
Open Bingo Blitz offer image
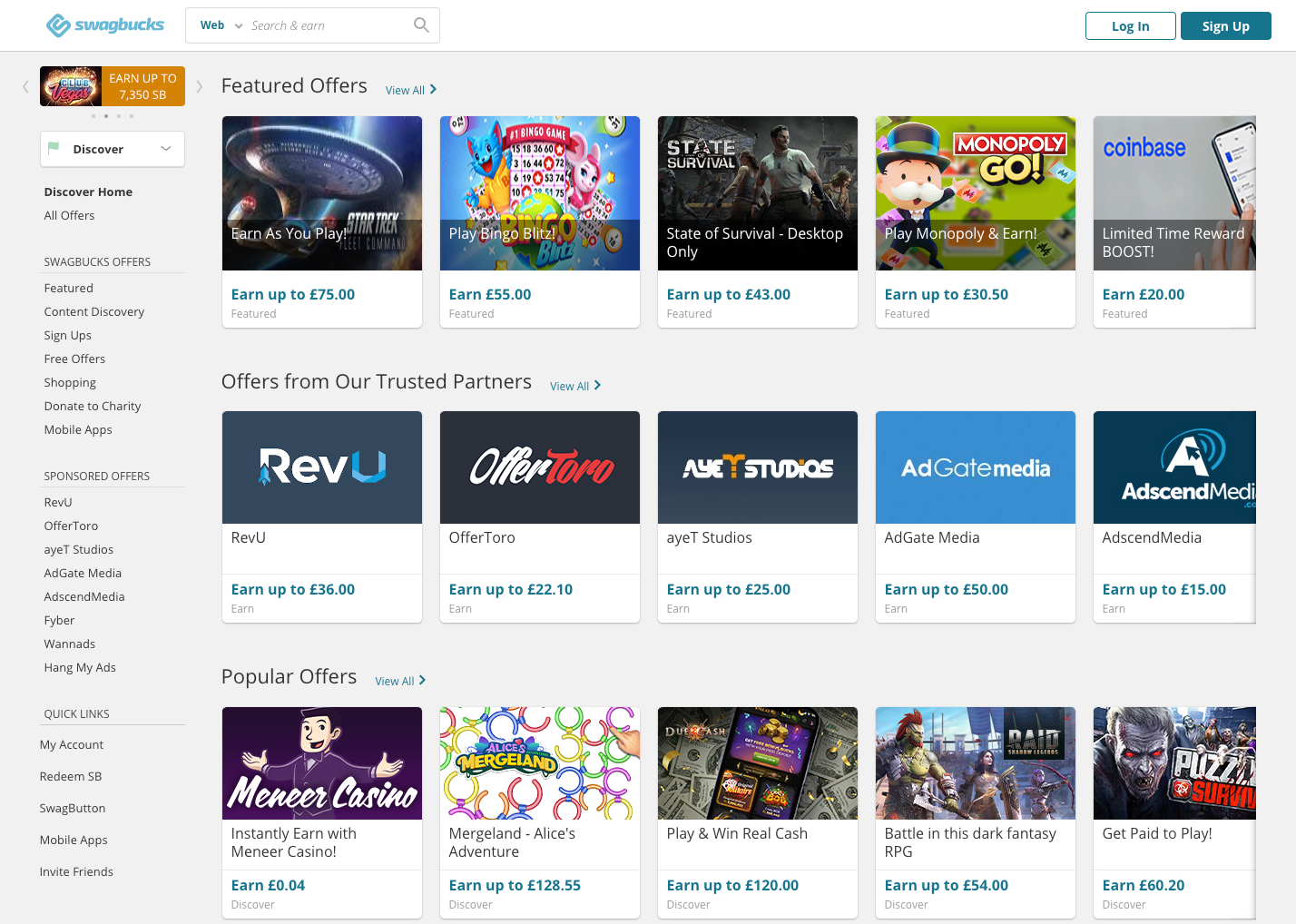540,193
